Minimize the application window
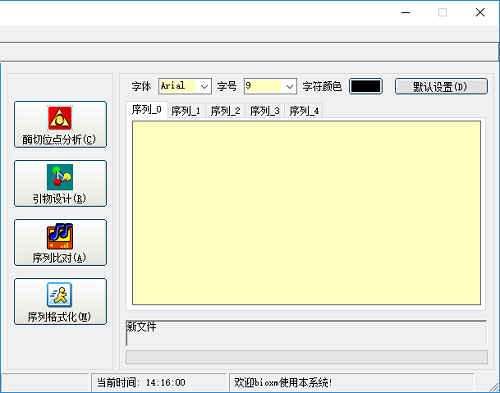This screenshot has height=393, width=500. pos(406,13)
